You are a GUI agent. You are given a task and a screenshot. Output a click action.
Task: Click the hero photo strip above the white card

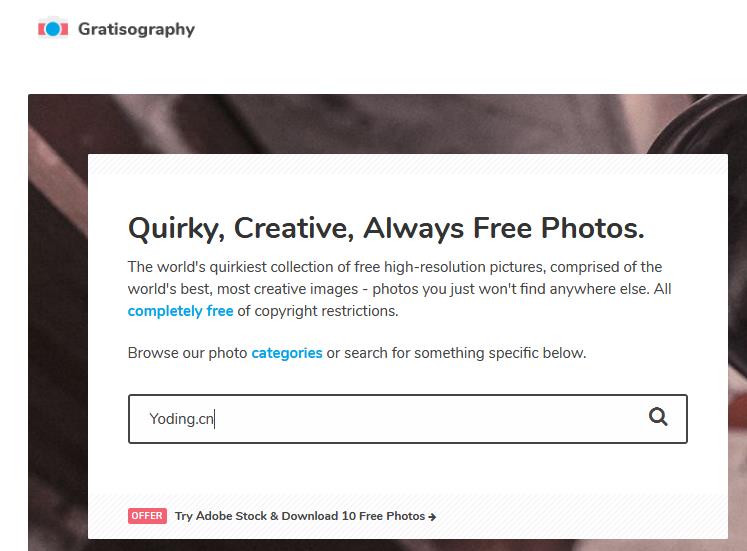click(x=400, y=123)
